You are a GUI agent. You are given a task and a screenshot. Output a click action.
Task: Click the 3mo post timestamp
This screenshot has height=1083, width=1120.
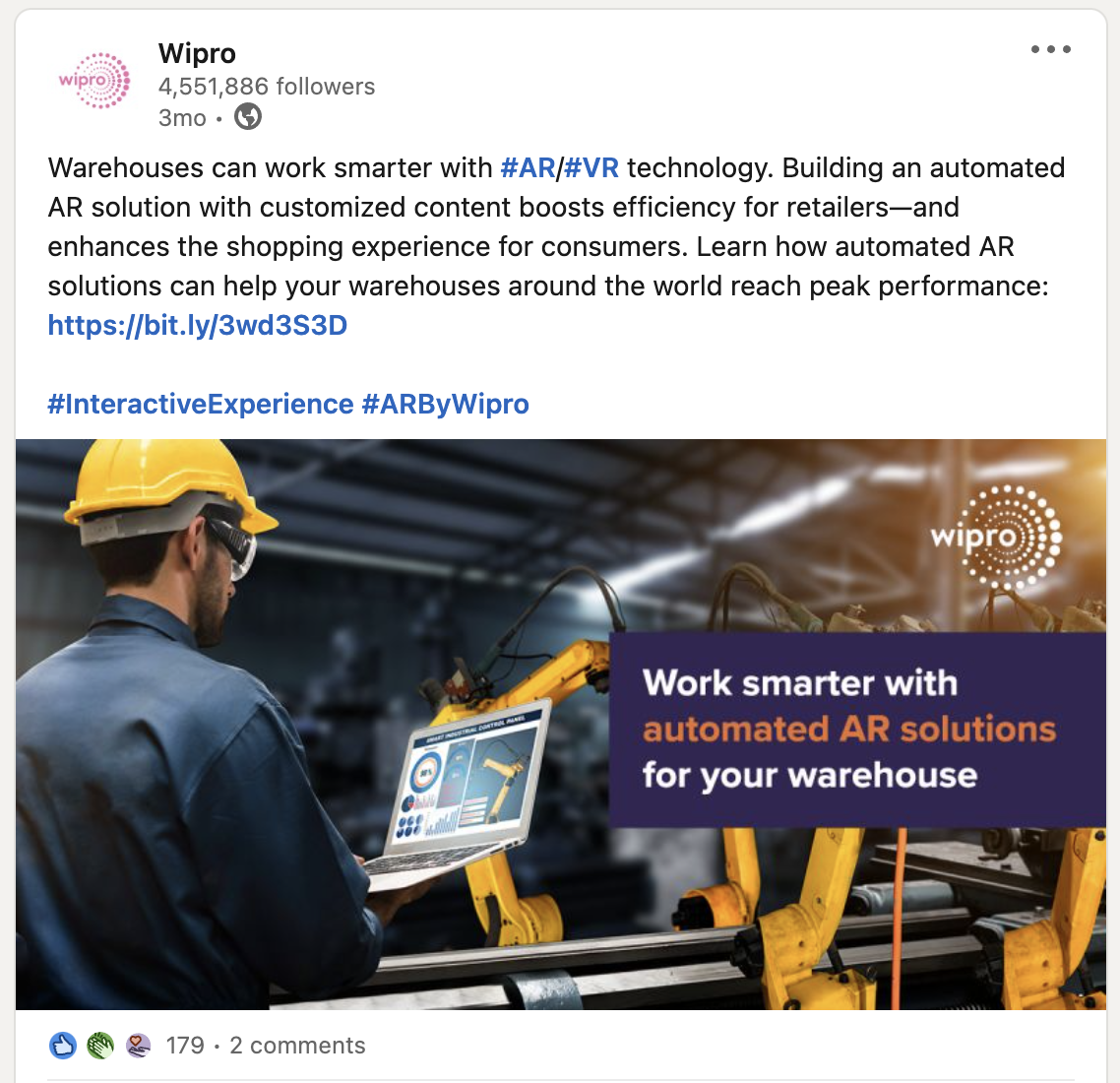182,118
